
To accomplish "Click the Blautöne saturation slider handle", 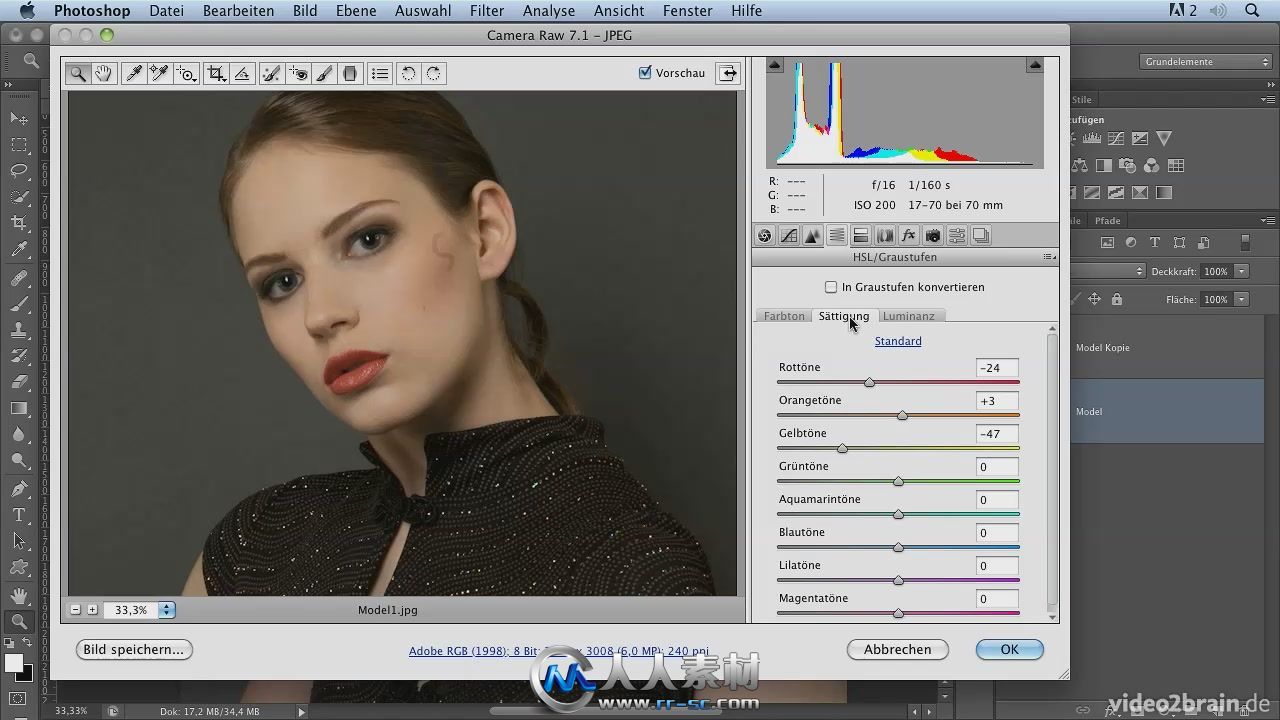I will 898,547.
